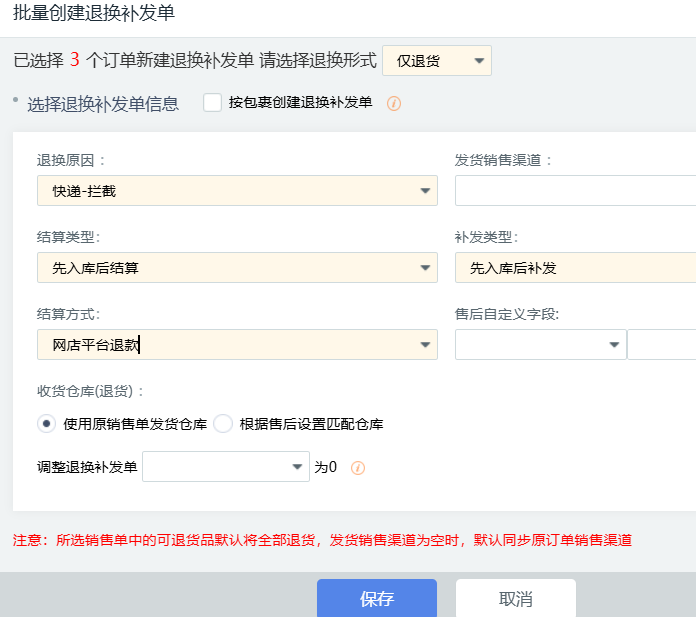Click info icon beside 按包裹创建退换补发单

[394, 103]
